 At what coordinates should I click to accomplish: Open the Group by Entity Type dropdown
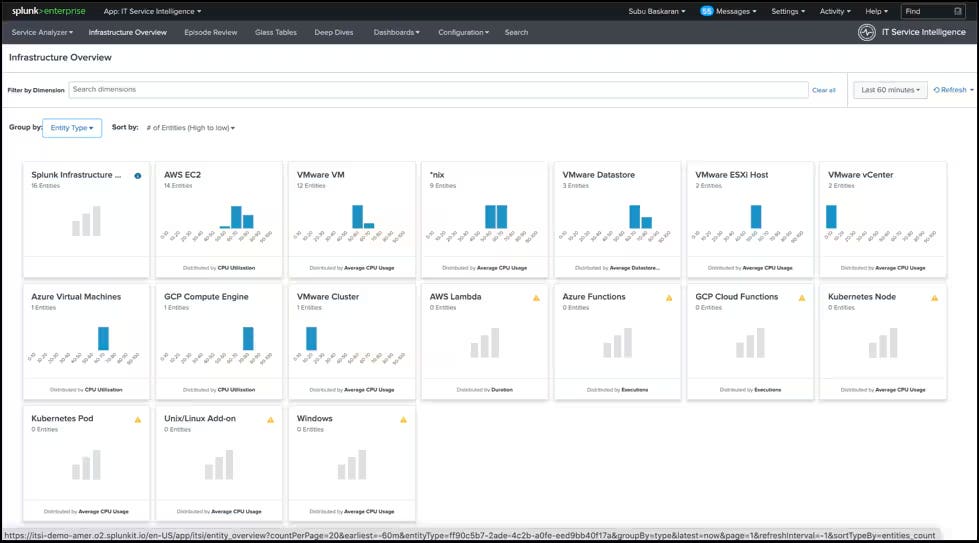[72, 128]
